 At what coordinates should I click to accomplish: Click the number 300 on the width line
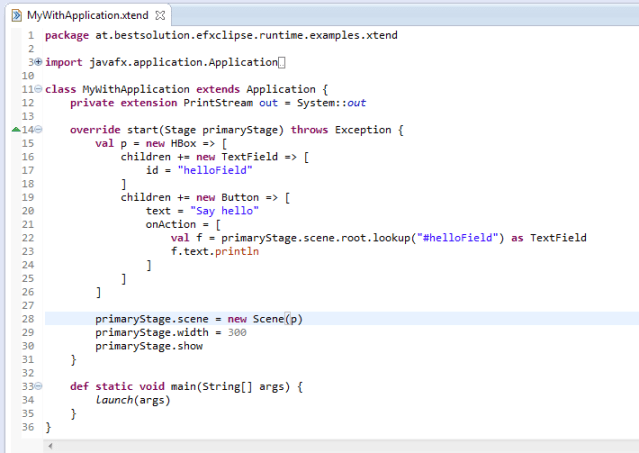coord(237,332)
